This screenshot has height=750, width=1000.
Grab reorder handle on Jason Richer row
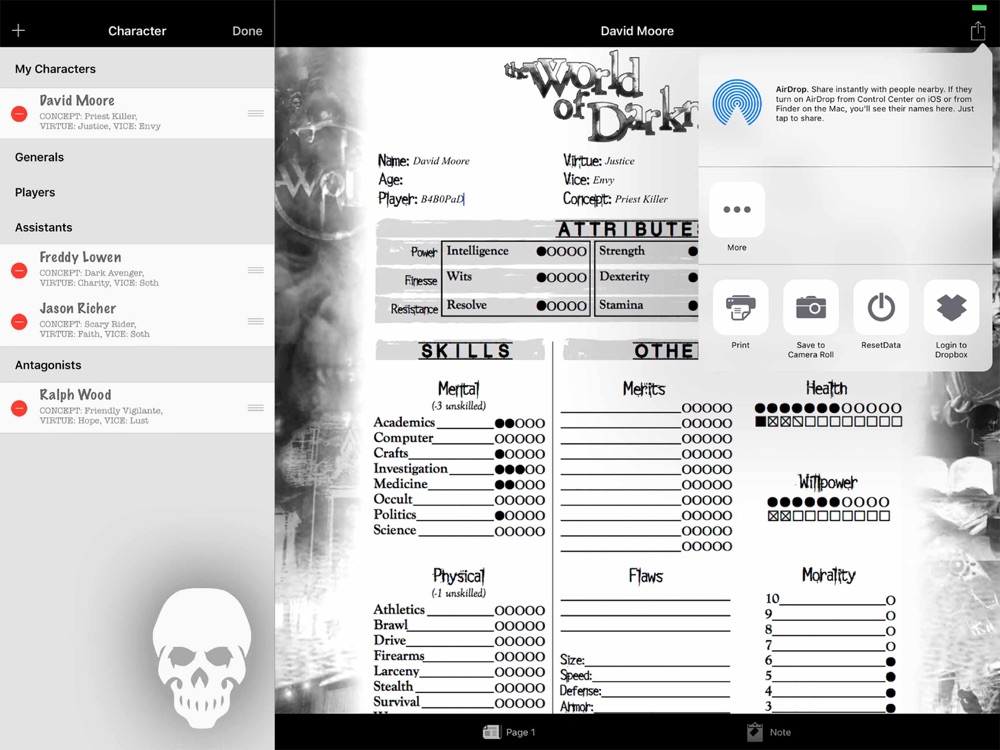[x=256, y=321]
